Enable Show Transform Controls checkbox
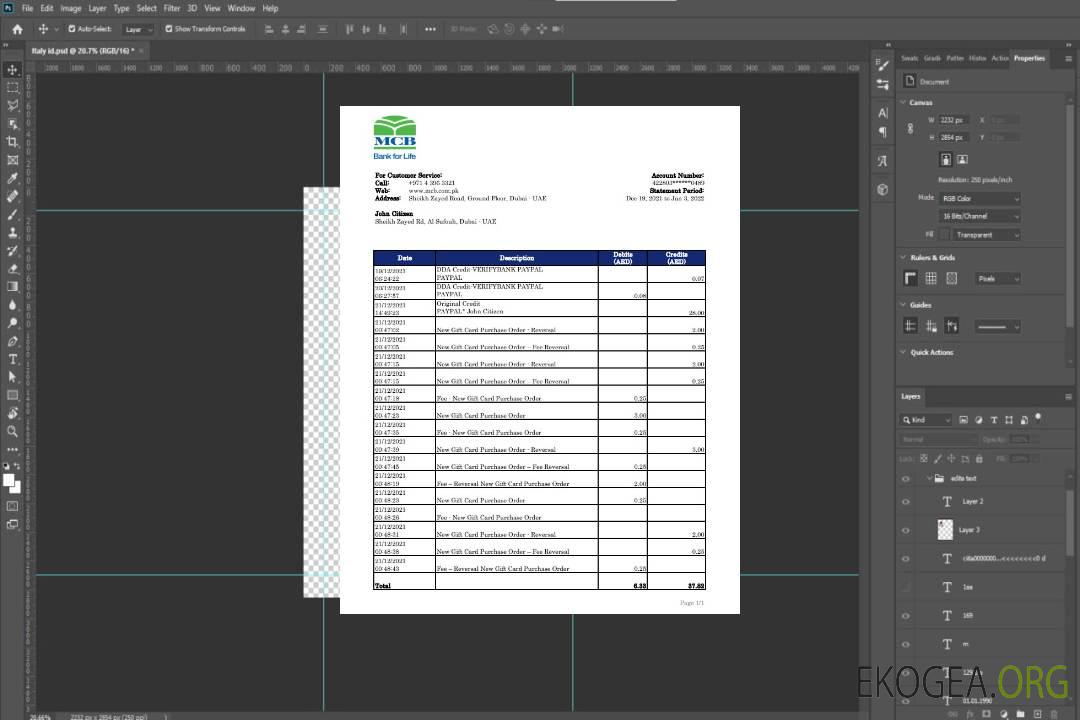Viewport: 1080px width, 720px height. pos(169,29)
